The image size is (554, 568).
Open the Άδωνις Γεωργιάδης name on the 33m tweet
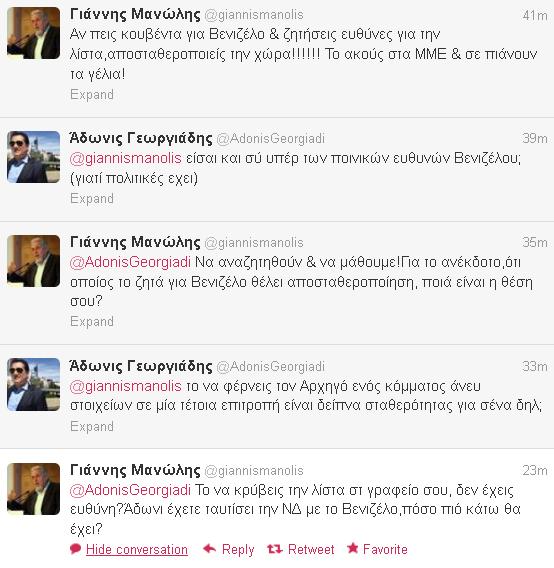click(x=141, y=366)
